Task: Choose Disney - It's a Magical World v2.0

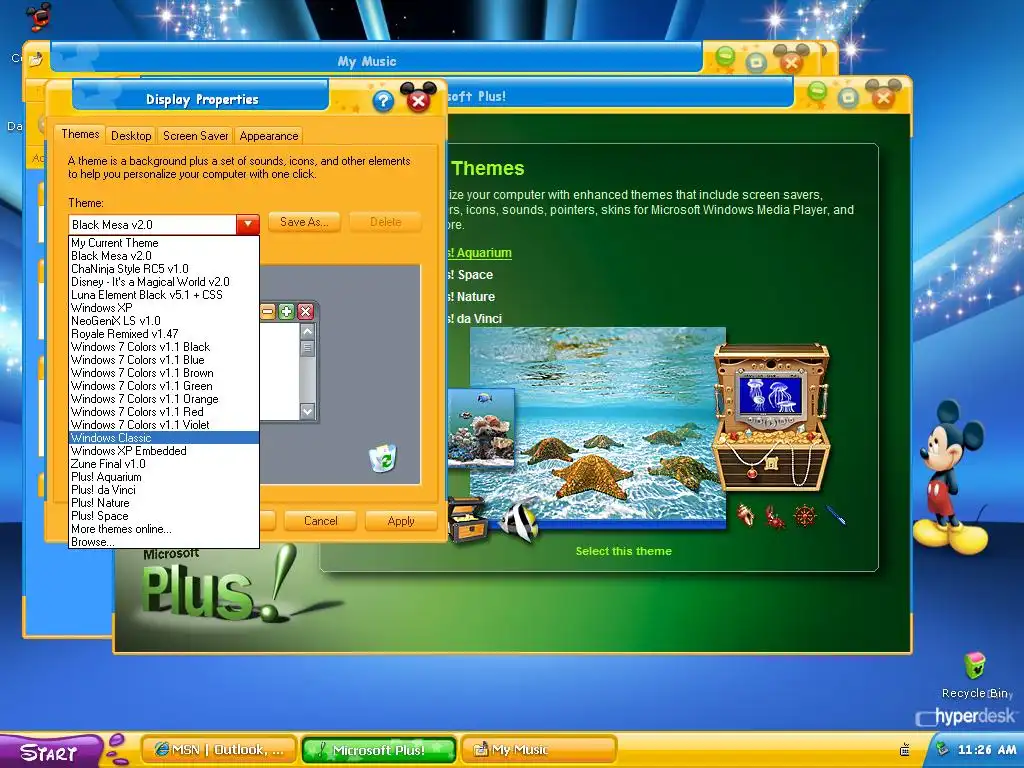Action: (164, 282)
